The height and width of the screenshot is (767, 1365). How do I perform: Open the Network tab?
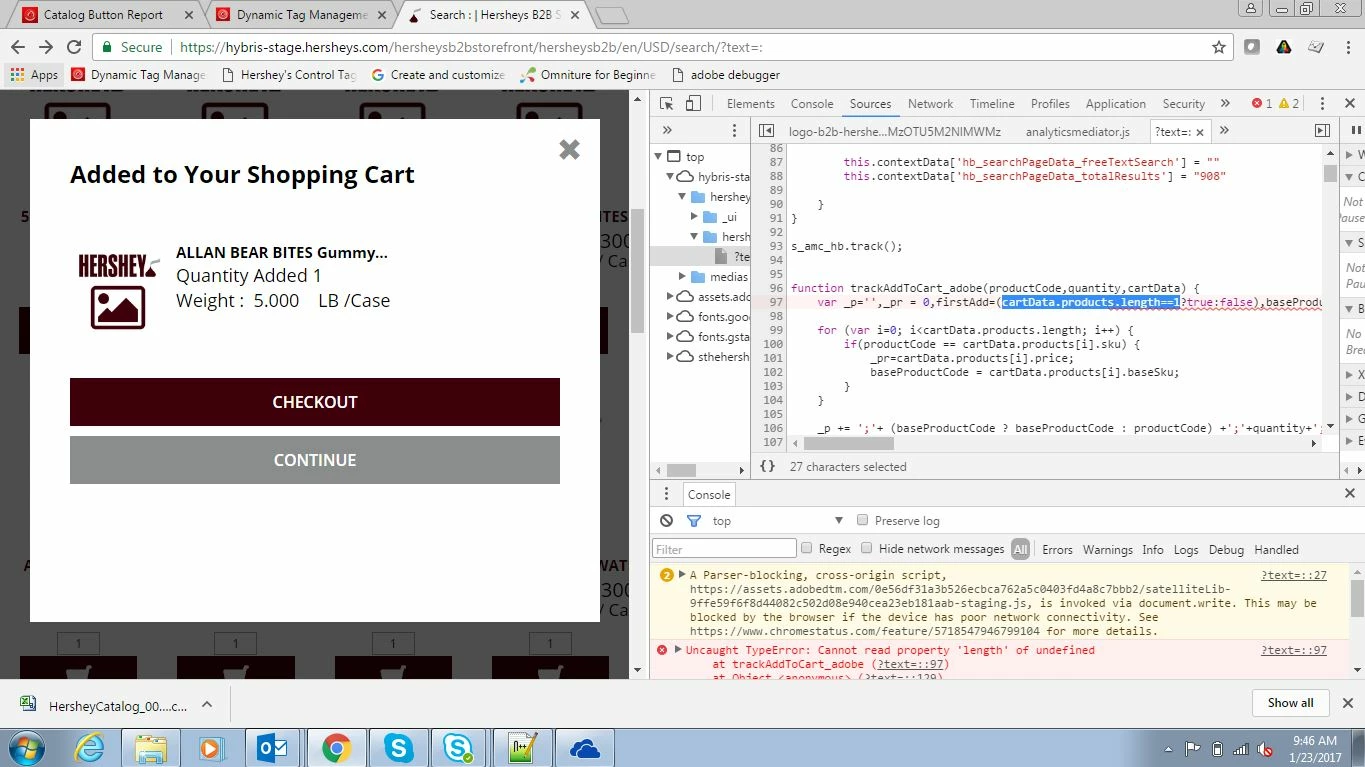pyautogui.click(x=930, y=104)
